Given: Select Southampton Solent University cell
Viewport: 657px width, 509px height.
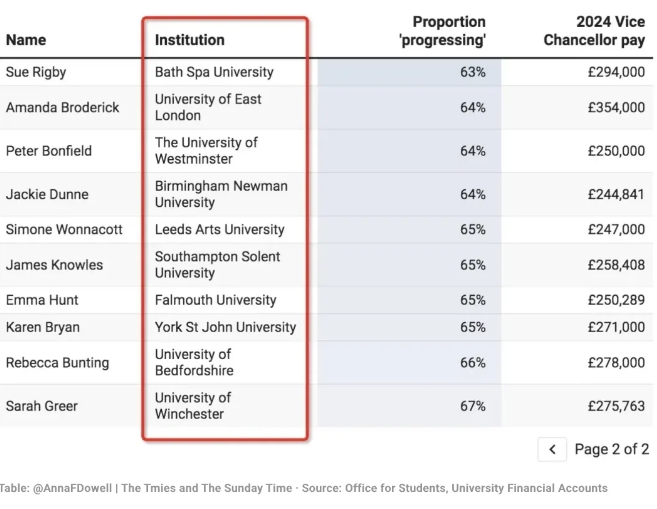Looking at the screenshot, I should click(x=217, y=265).
